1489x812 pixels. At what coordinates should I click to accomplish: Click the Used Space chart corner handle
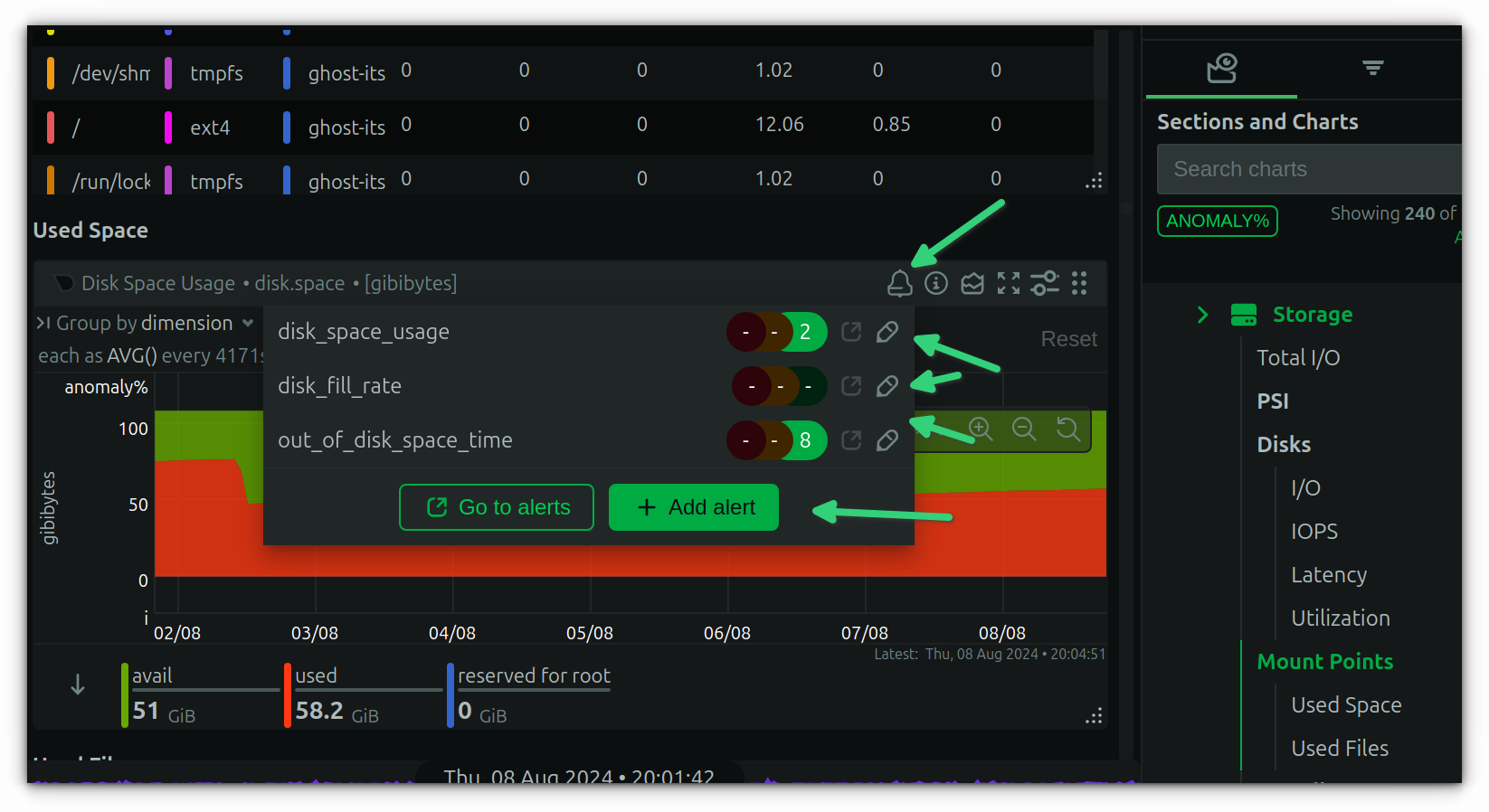[1095, 716]
